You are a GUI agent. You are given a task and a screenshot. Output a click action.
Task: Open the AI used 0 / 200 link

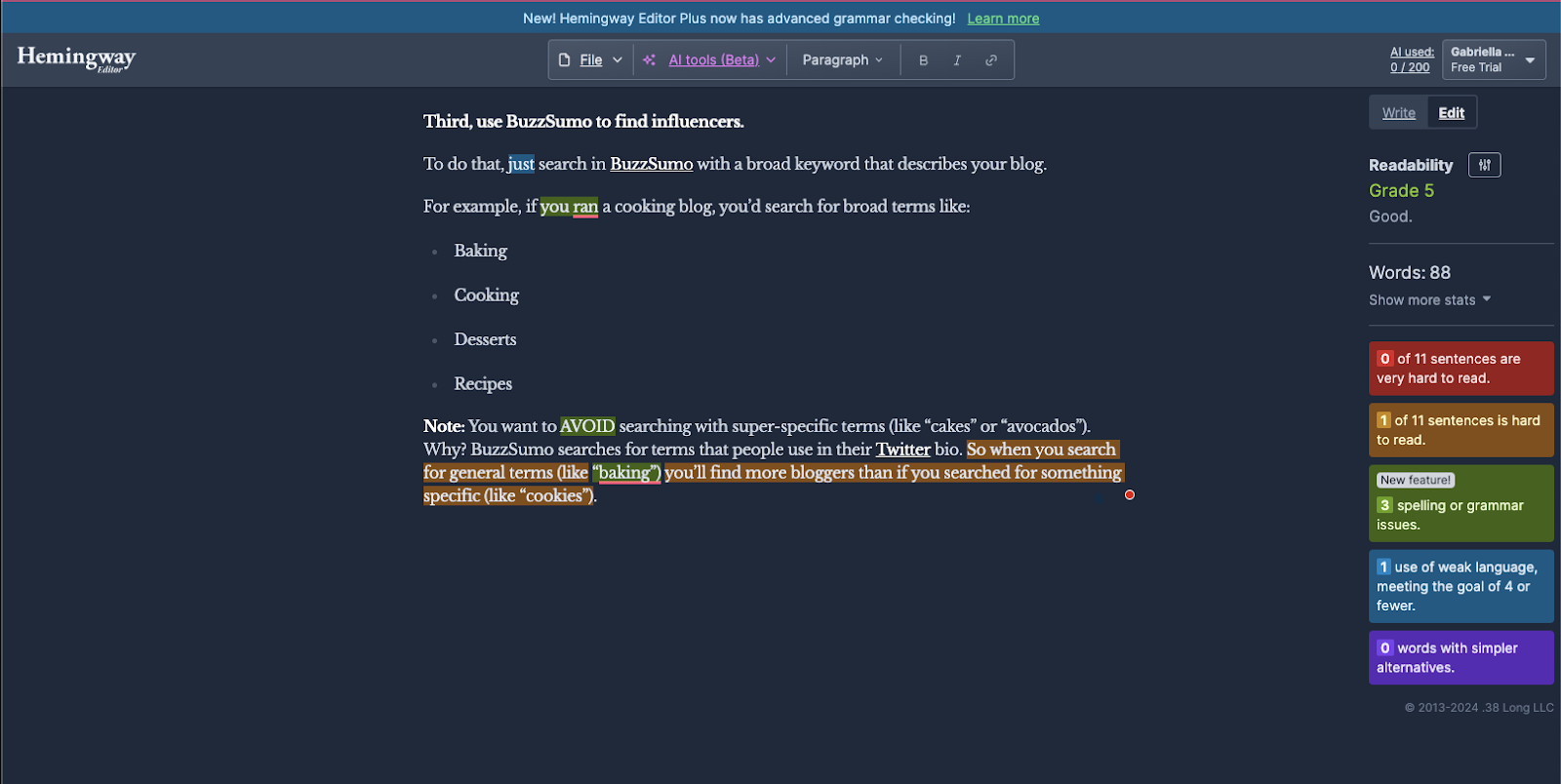coord(1411,59)
